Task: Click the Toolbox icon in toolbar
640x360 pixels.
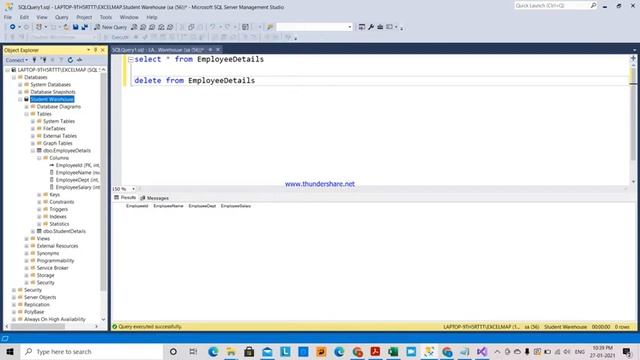Action: 380,27
